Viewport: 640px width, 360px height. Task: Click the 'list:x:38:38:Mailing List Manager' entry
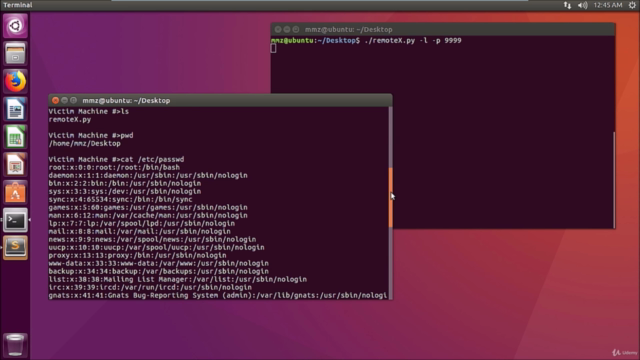coord(178,280)
